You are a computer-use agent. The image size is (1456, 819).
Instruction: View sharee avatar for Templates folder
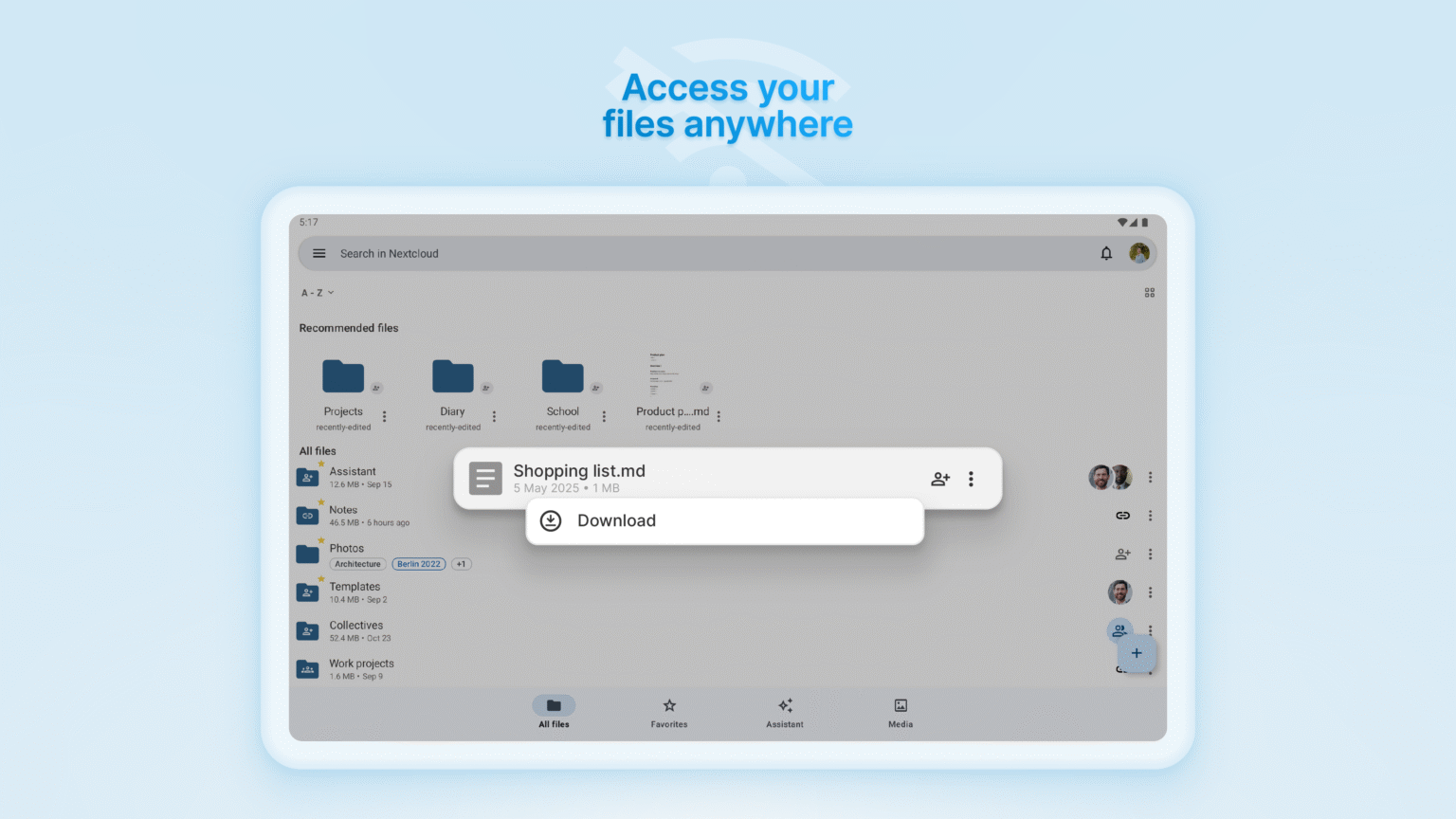(x=1119, y=592)
